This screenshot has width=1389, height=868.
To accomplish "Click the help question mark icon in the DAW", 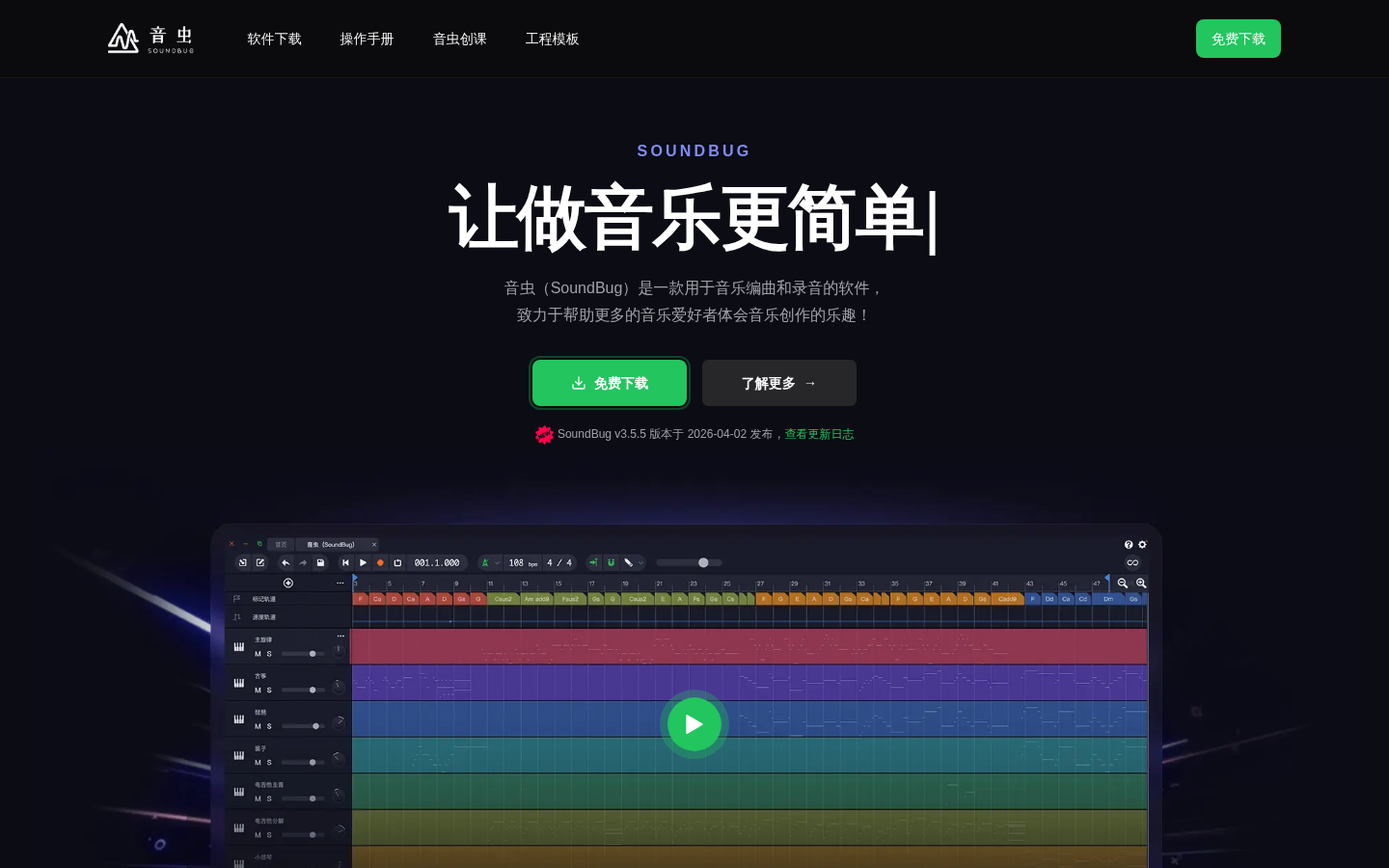I will pyautogui.click(x=1129, y=545).
